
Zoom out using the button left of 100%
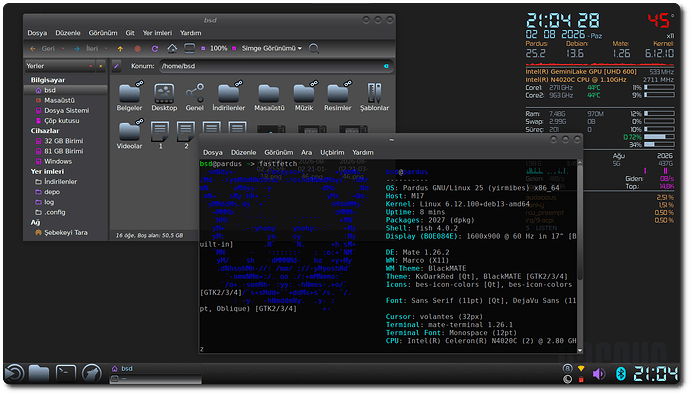tap(203, 48)
